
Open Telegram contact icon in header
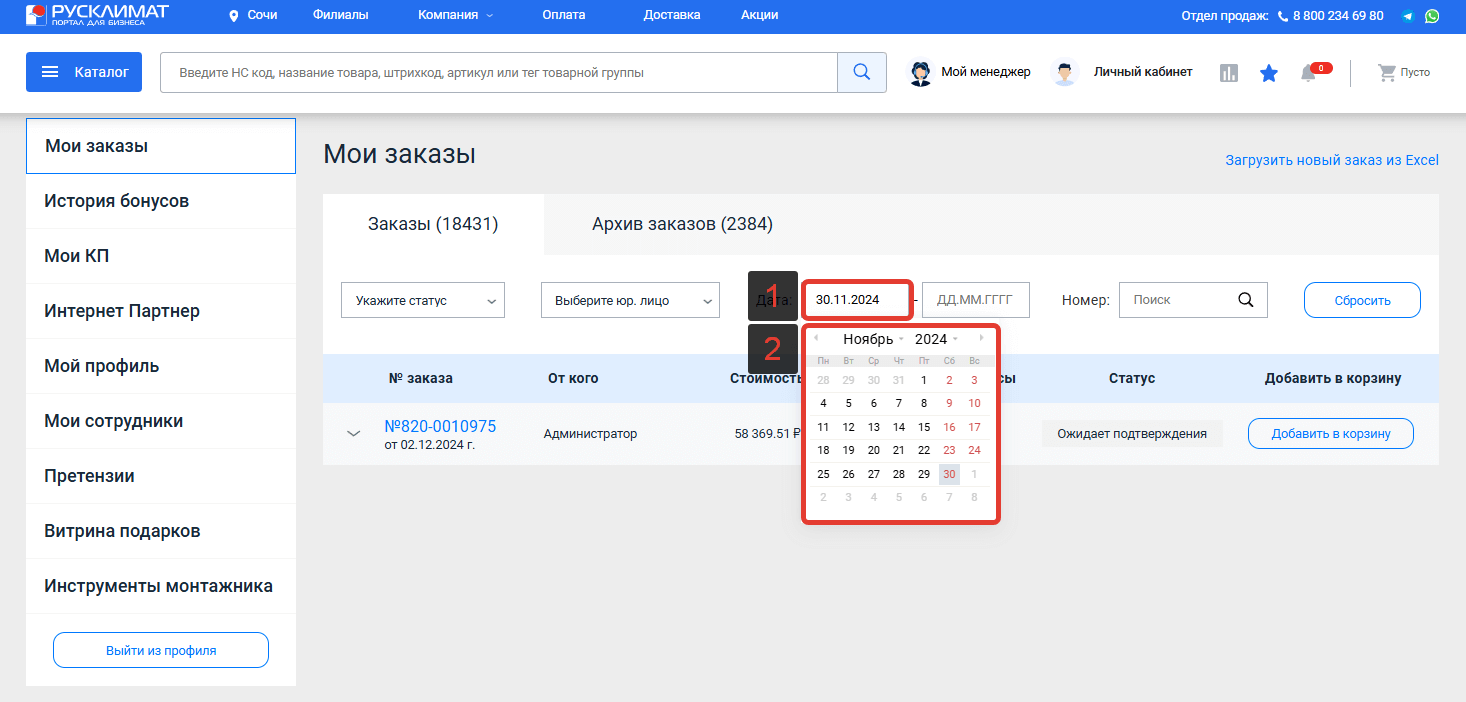1408,16
